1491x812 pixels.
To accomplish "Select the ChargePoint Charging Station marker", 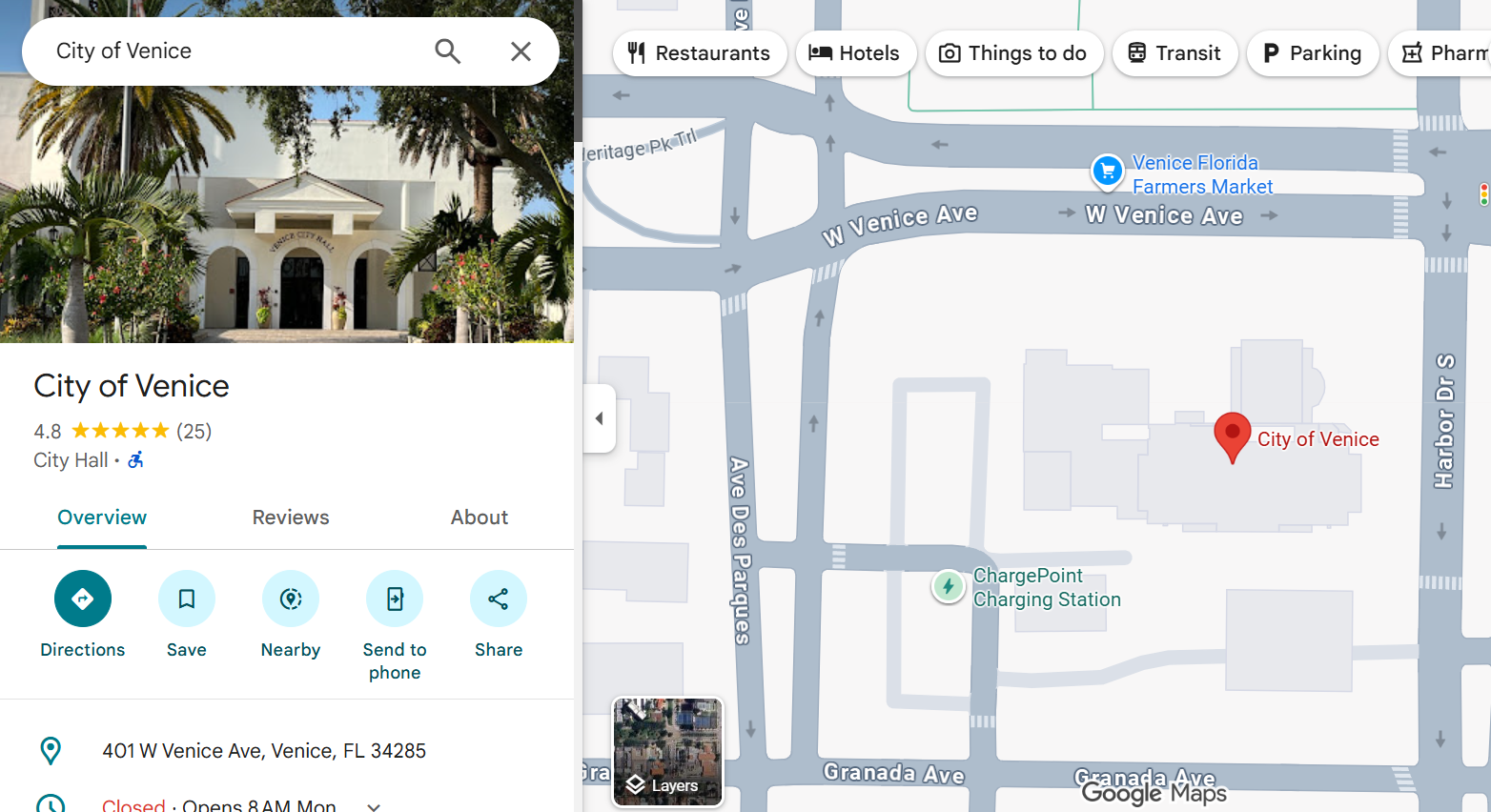I will [948, 587].
